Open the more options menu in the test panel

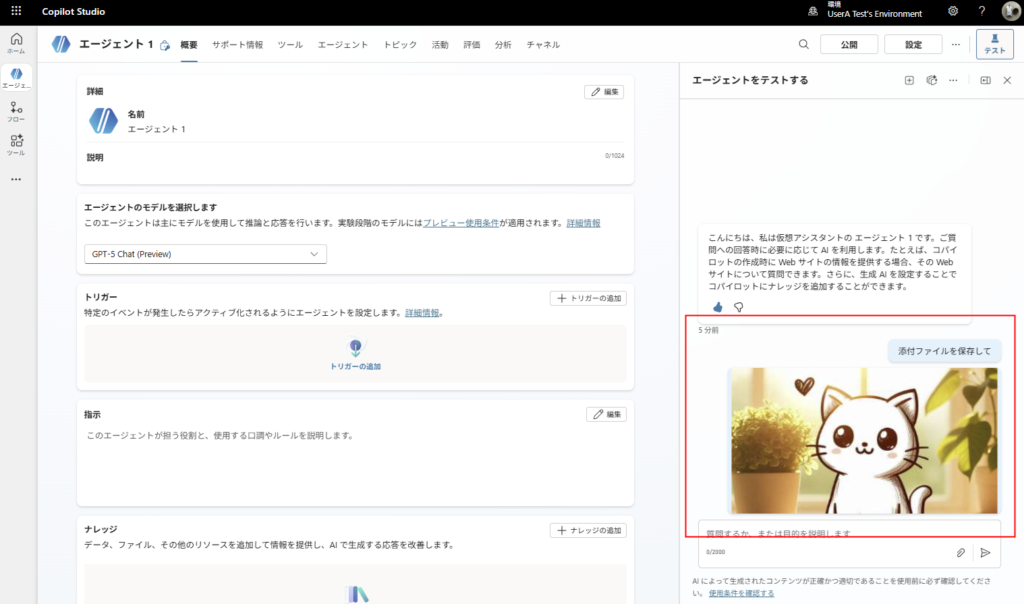953,80
